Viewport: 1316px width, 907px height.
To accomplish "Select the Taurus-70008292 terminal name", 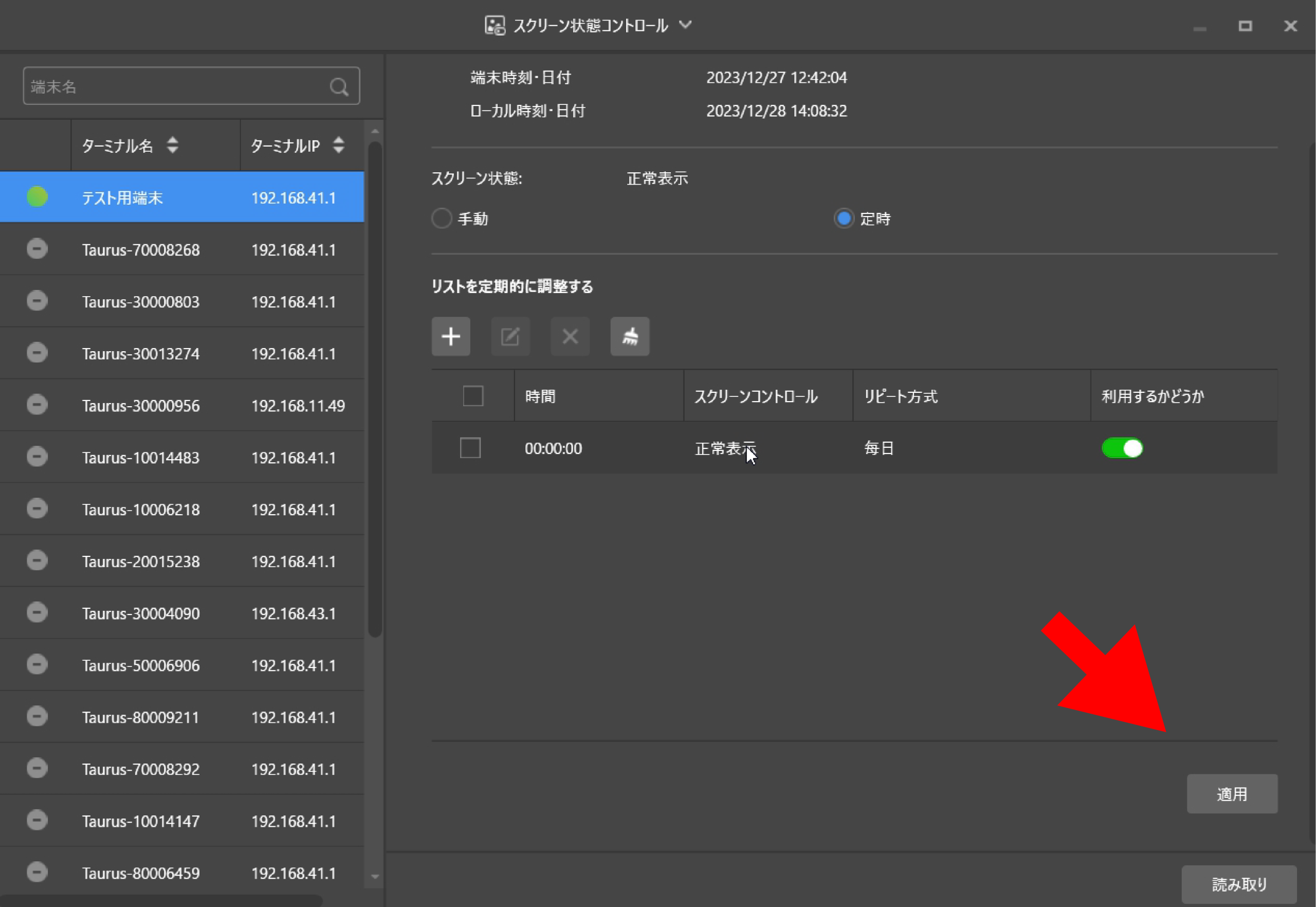I will click(x=140, y=769).
